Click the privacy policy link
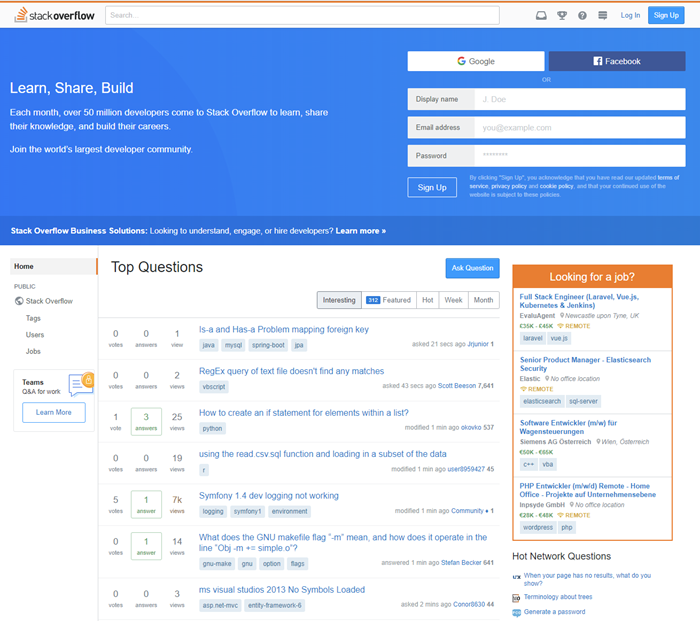The height and width of the screenshot is (621, 700). tap(509, 187)
